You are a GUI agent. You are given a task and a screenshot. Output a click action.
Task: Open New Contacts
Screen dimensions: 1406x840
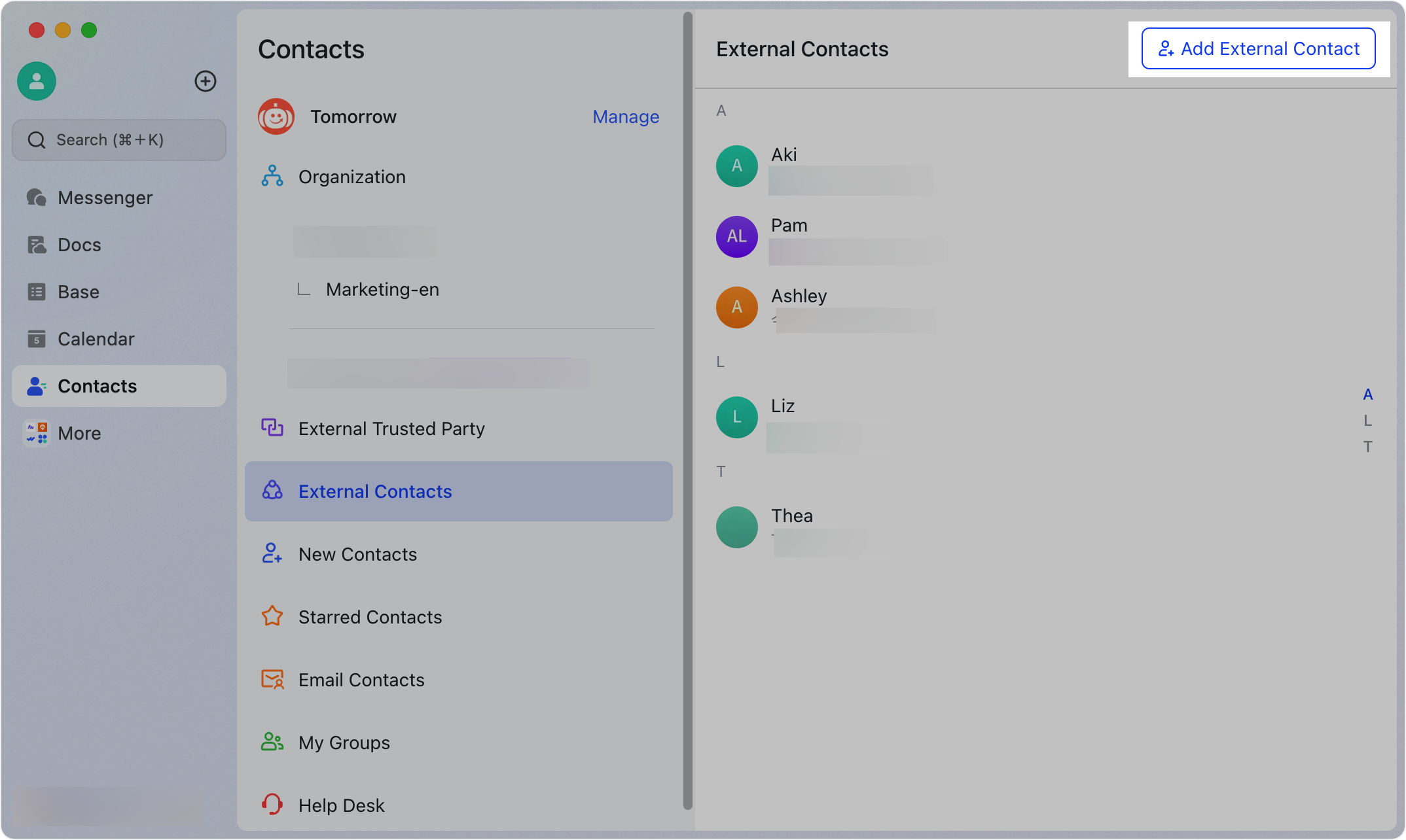pyautogui.click(x=357, y=553)
